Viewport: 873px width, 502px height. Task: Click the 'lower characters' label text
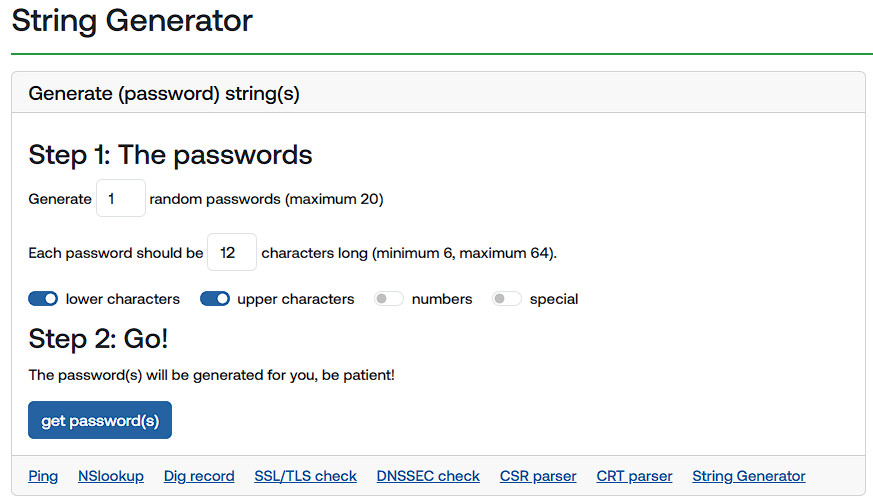pos(123,299)
